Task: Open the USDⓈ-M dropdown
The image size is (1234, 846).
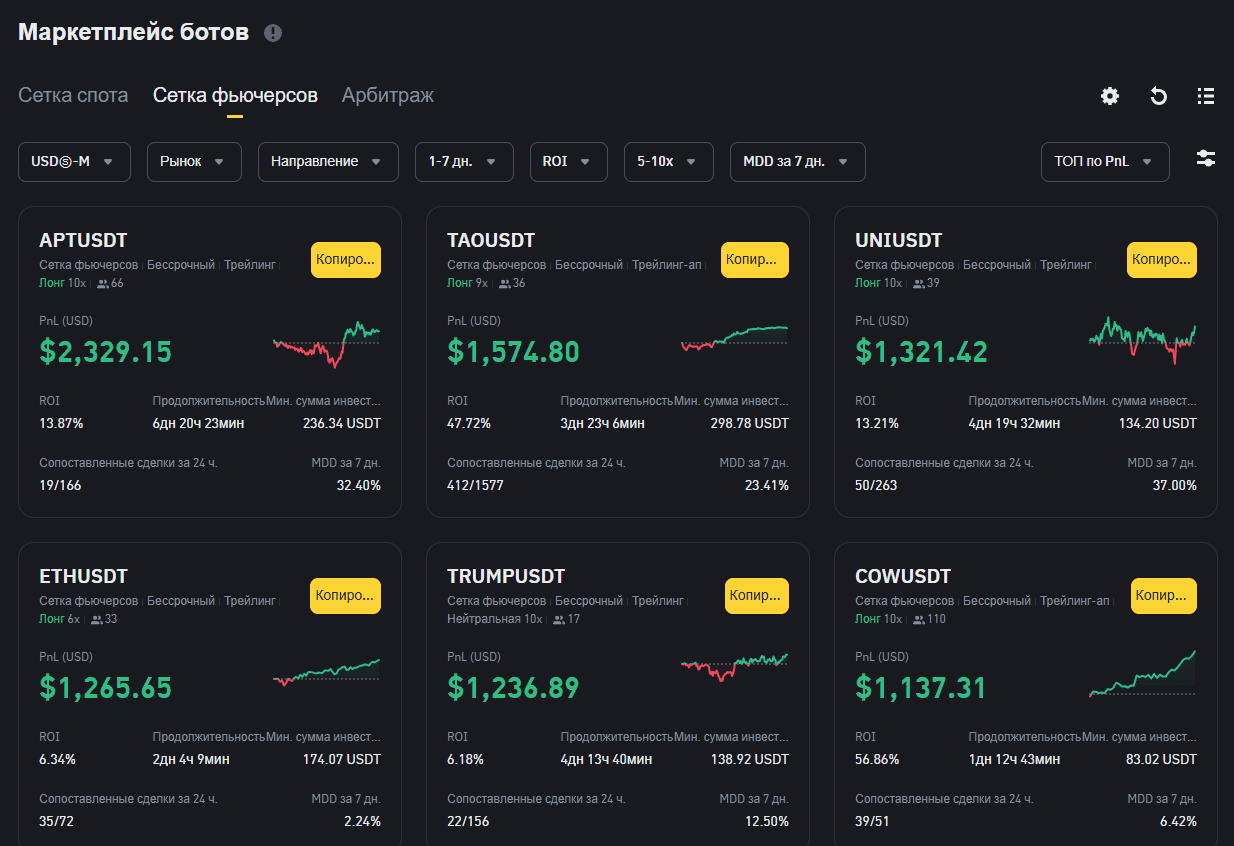Action: point(74,162)
